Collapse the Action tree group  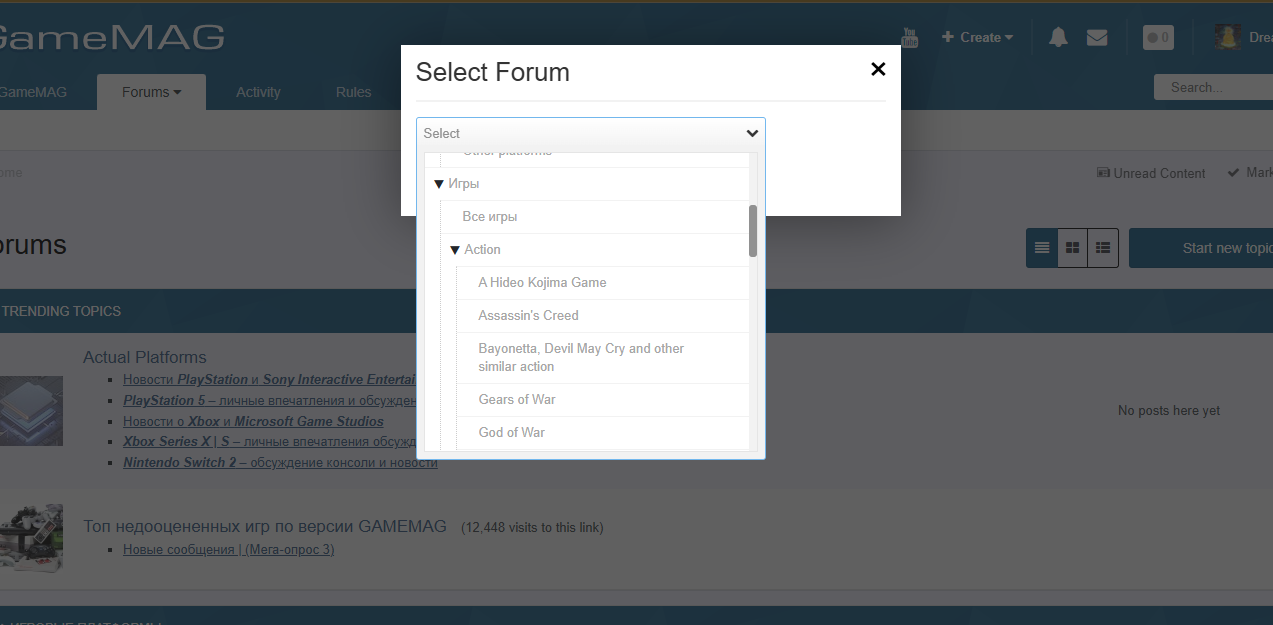455,249
